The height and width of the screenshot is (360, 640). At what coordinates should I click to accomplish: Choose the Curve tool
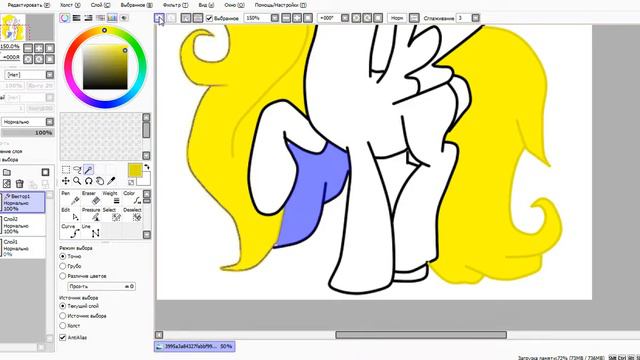coord(71,231)
